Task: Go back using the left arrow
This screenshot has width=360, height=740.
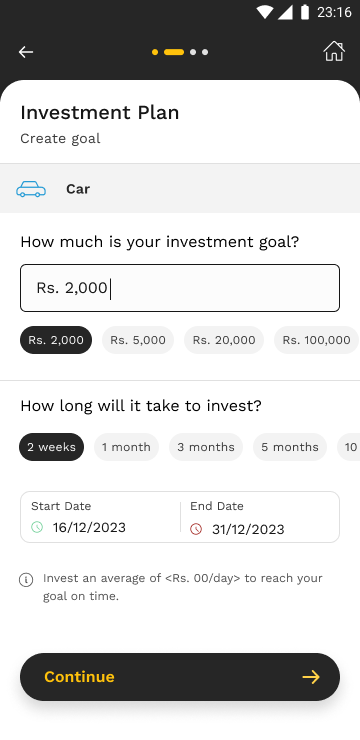Action: [26, 52]
